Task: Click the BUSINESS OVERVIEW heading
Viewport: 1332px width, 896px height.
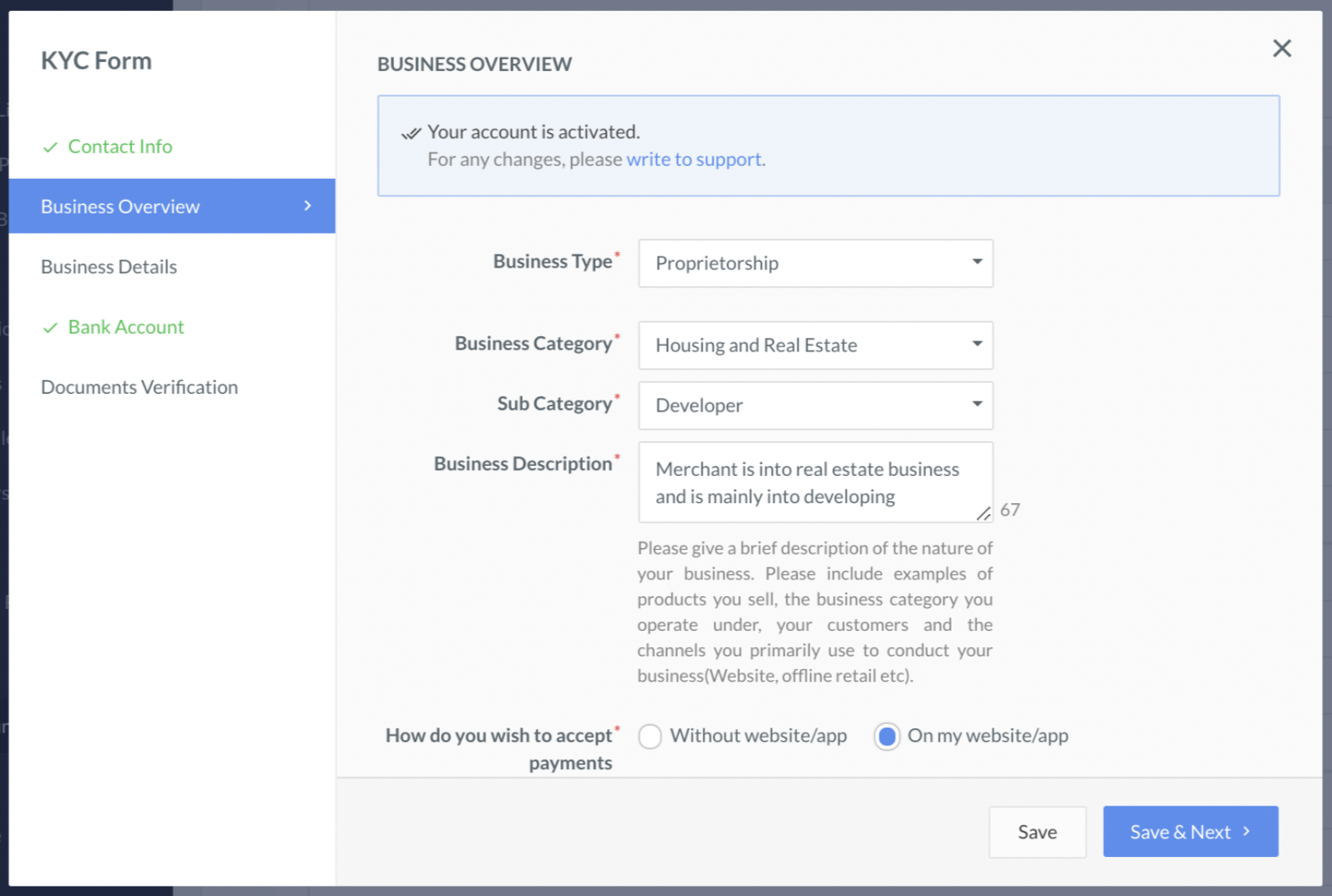Action: tap(475, 64)
